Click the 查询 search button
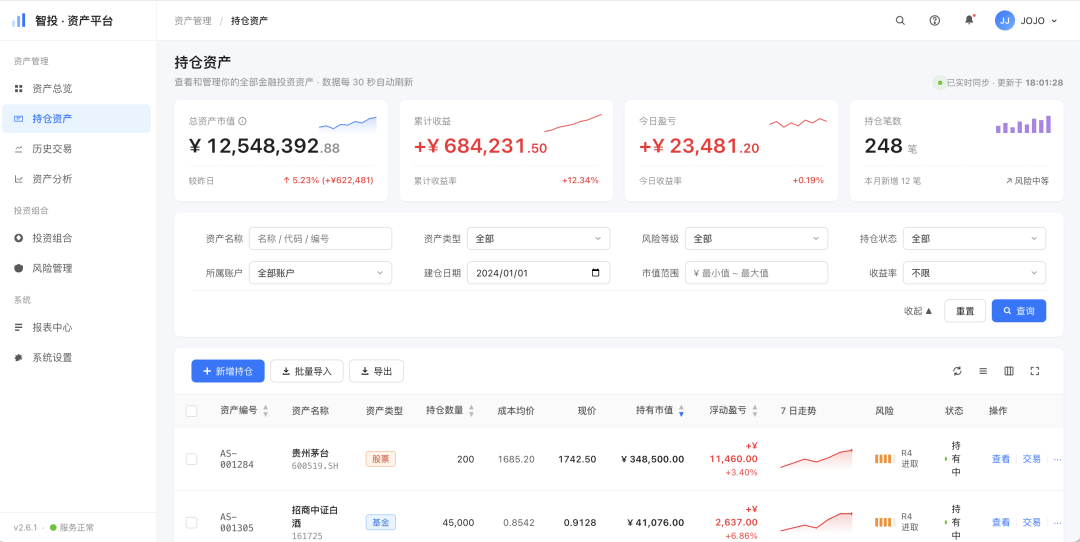The height and width of the screenshot is (542, 1080). 1019,311
